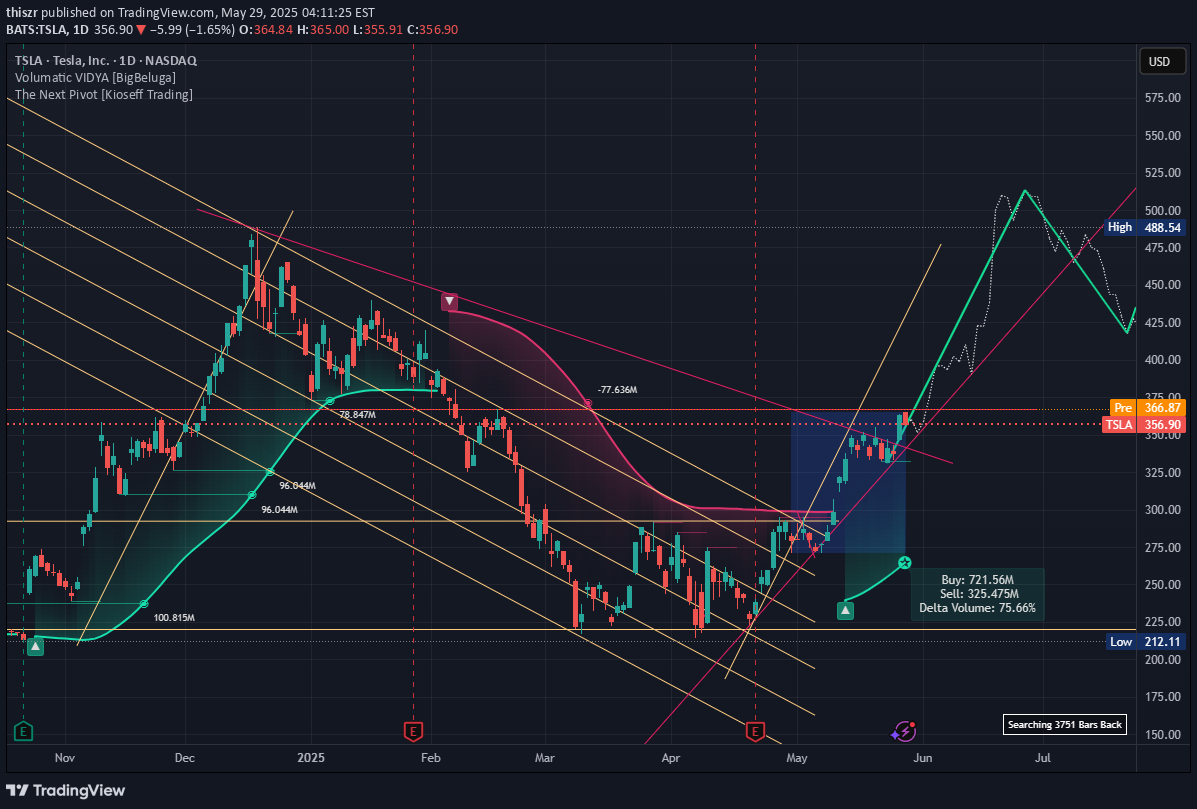The image size is (1197, 809).
Task: Click the High 488.54 price label
Action: 1145,227
